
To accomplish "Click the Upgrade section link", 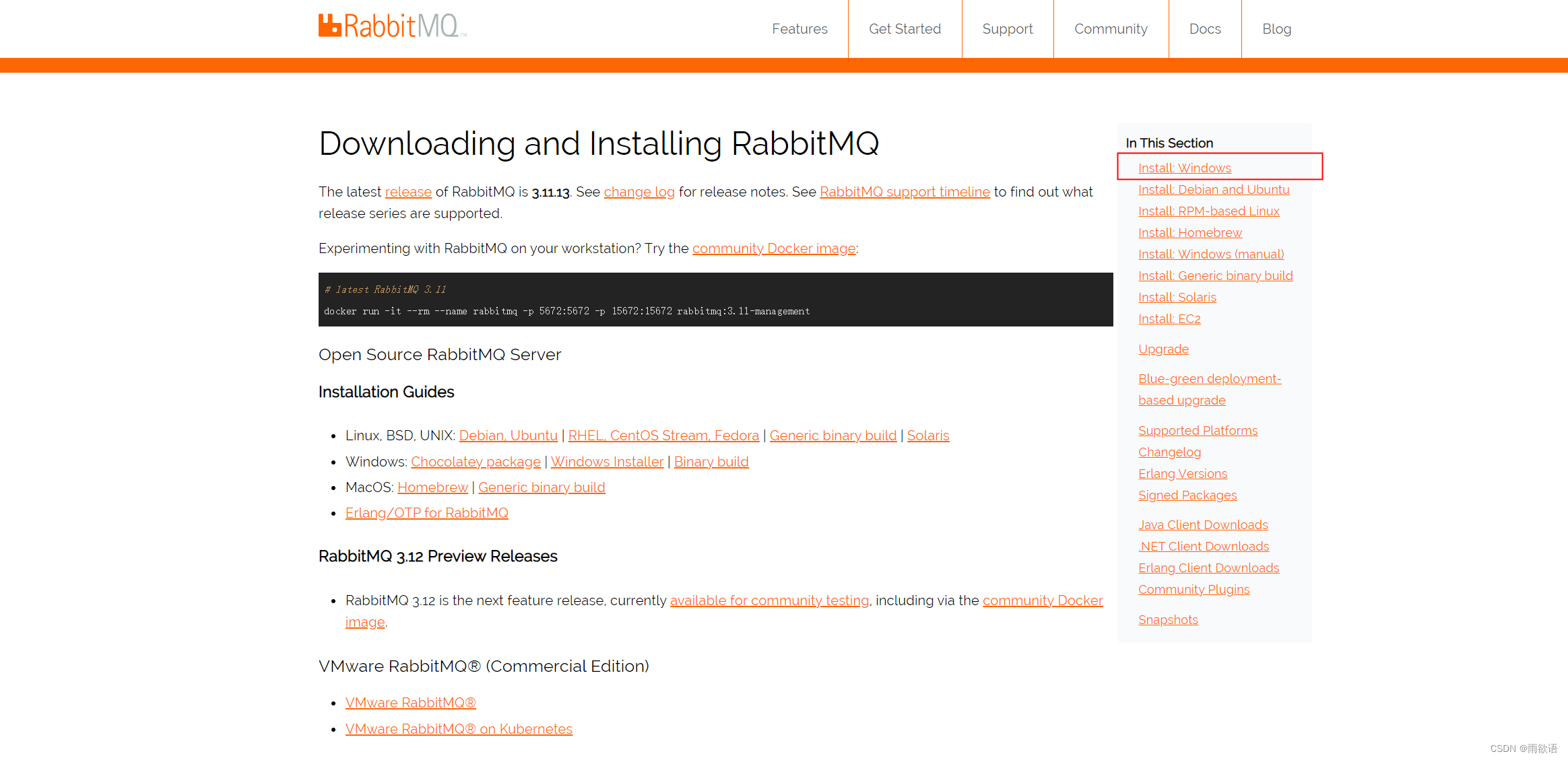I will (1162, 349).
